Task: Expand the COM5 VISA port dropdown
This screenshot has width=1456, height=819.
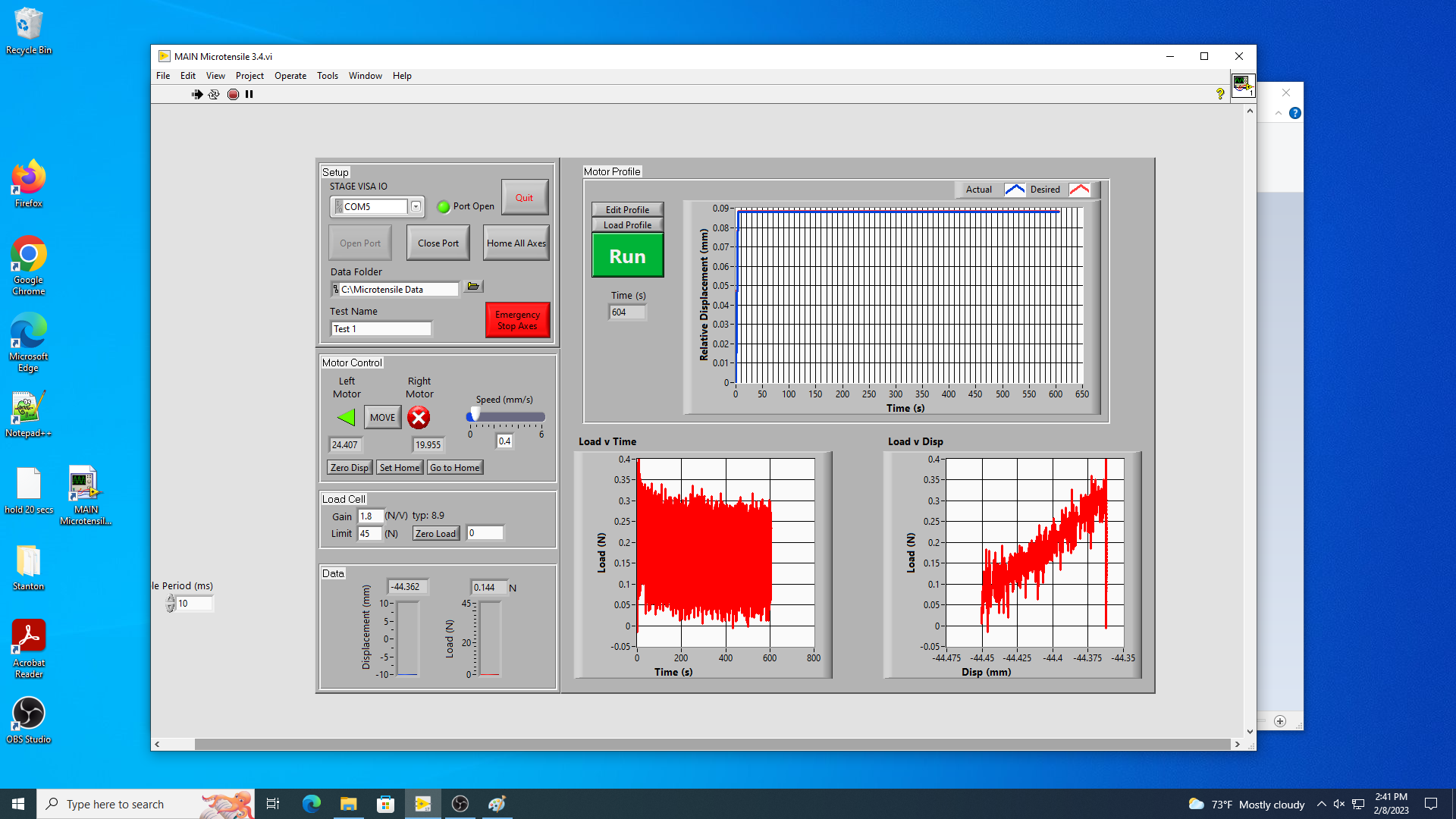Action: [x=416, y=206]
